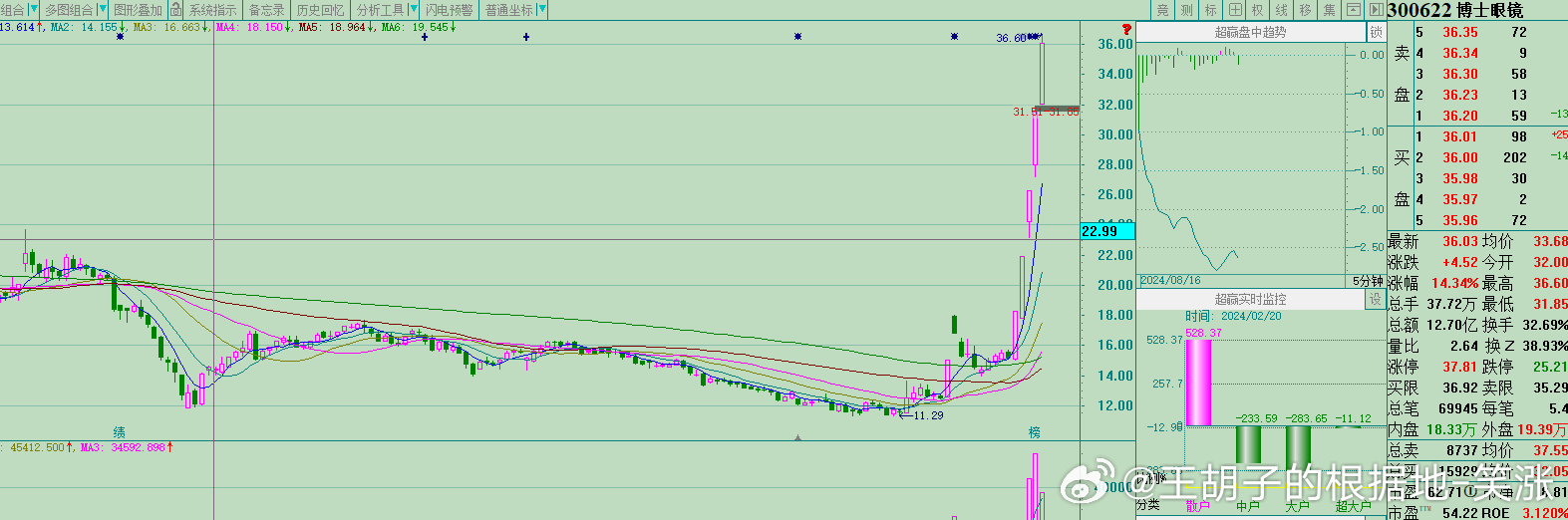The image size is (1568, 520).
Task: Click buy level 2 price 36.00
Action: tap(1459, 157)
